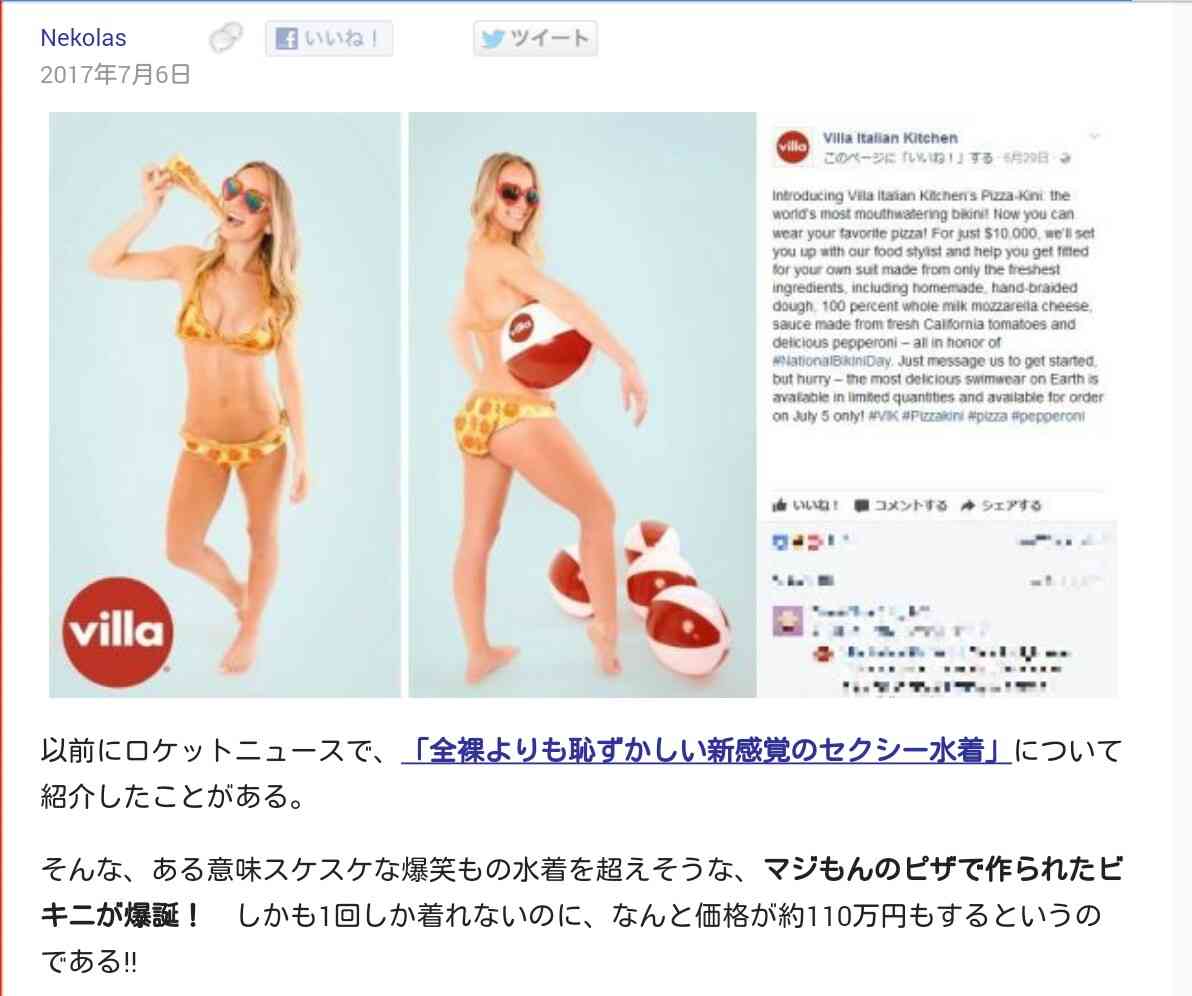Click the chain link icon beside author
Image resolution: width=1192 pixels, height=996 pixels.
(x=226, y=38)
